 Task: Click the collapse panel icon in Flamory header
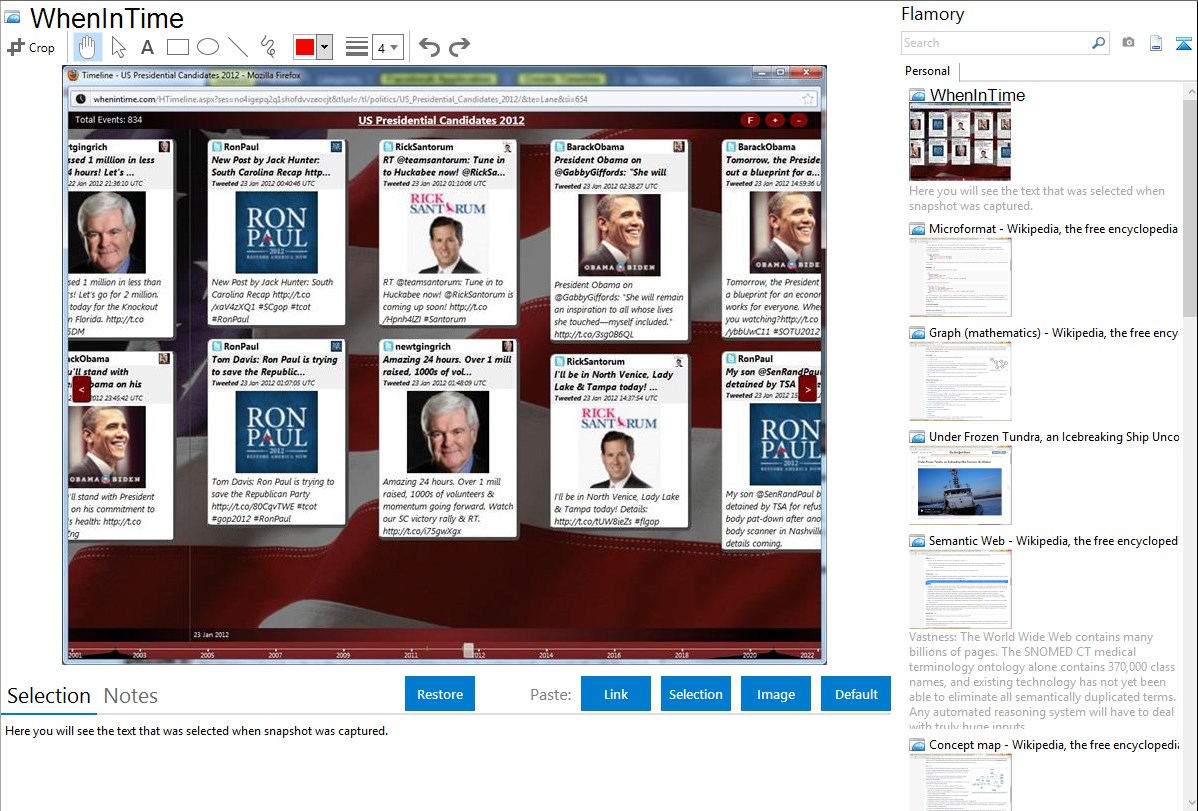click(1183, 44)
